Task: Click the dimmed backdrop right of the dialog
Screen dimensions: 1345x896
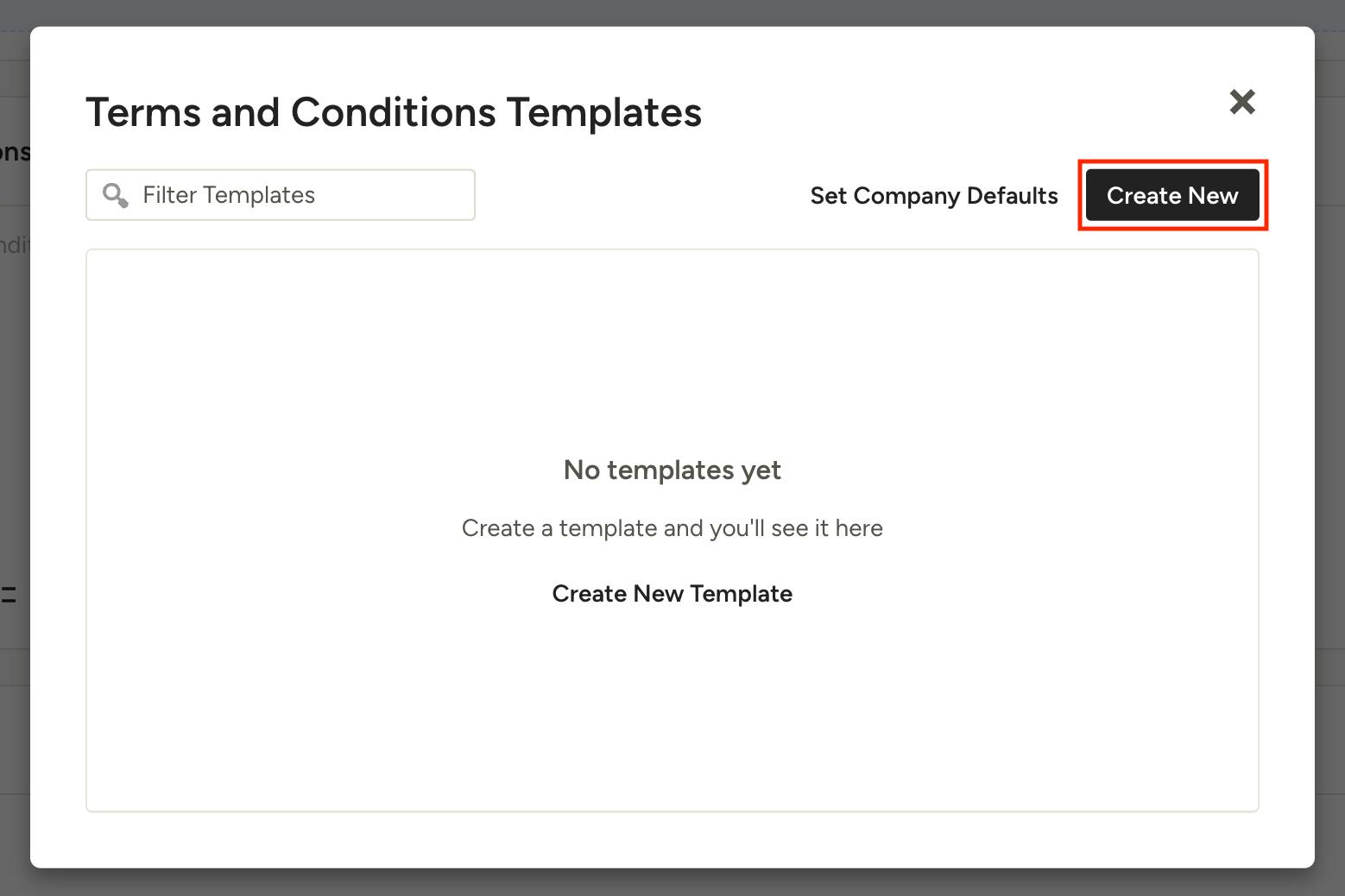Action: coord(1330,432)
